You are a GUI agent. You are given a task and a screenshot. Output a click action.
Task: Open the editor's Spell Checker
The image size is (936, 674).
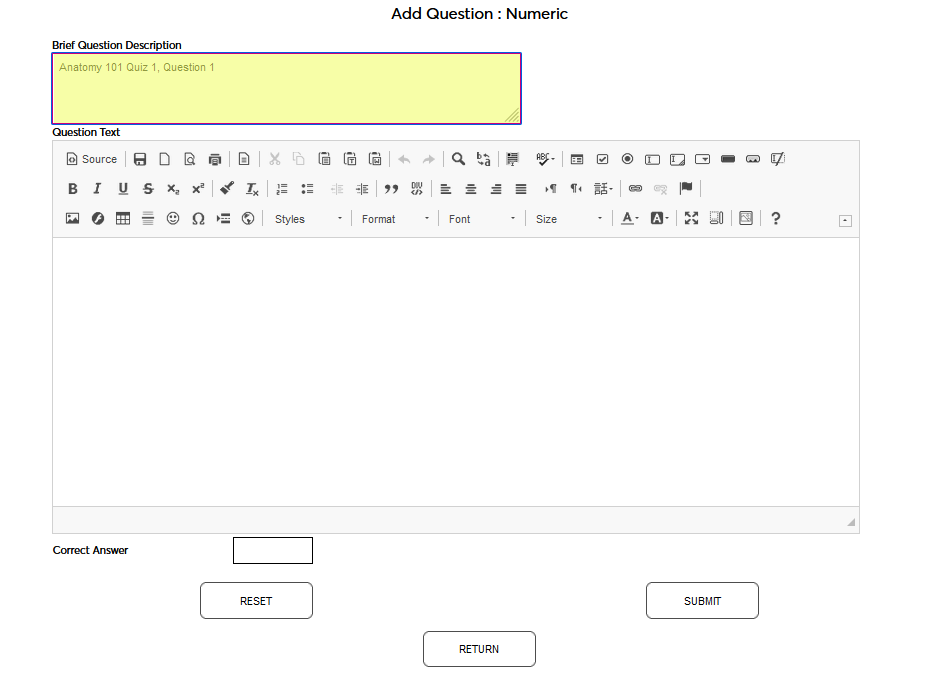coord(543,158)
